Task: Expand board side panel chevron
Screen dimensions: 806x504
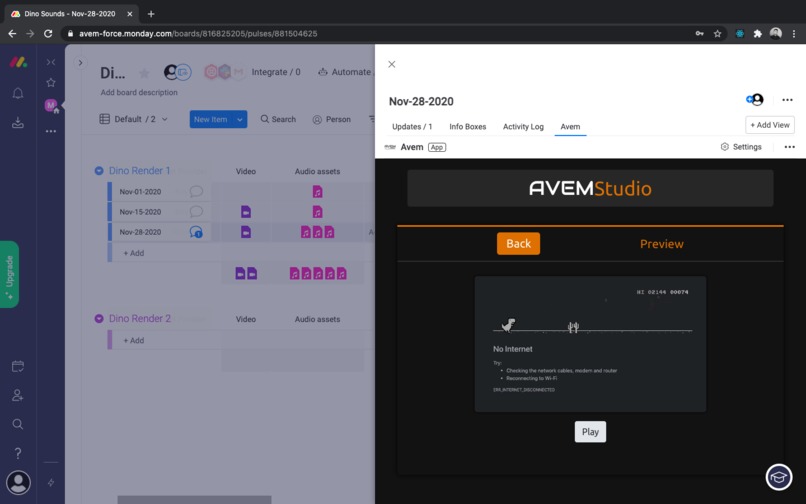Action: point(80,63)
